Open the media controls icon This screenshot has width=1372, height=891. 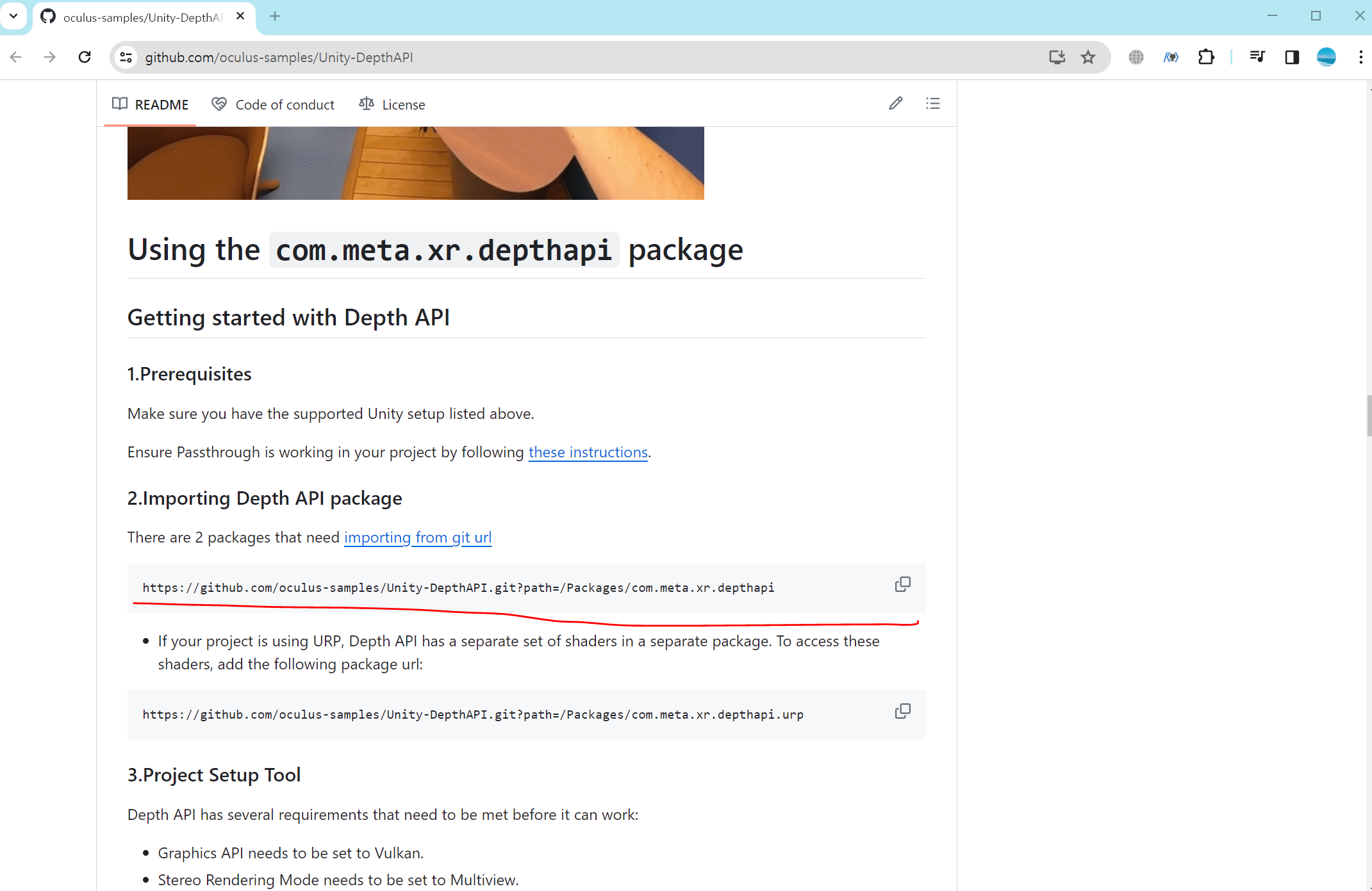[x=1257, y=58]
